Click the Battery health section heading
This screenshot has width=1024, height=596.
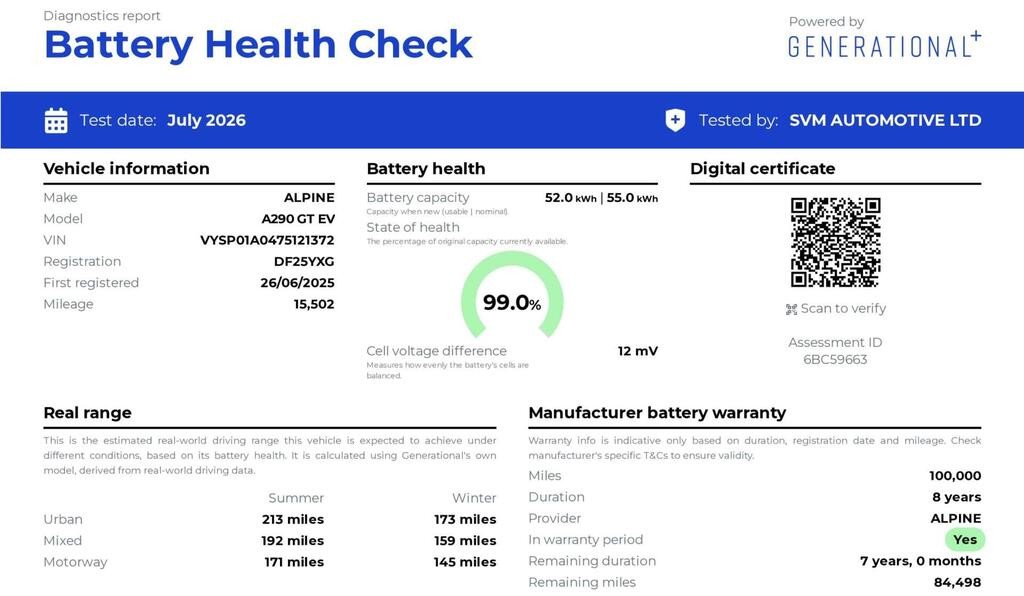[426, 168]
